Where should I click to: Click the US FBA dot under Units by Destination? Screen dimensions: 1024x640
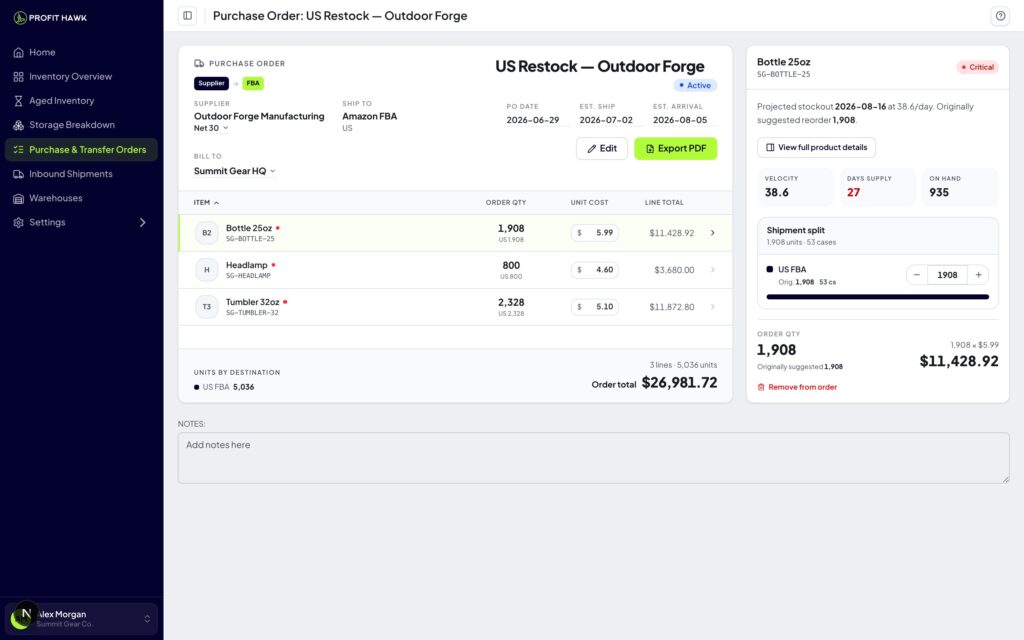click(x=197, y=387)
